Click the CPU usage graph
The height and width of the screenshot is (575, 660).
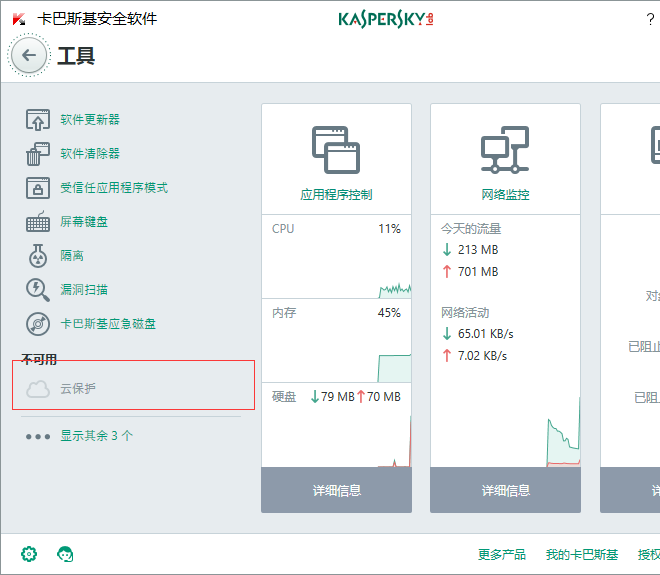(395, 290)
